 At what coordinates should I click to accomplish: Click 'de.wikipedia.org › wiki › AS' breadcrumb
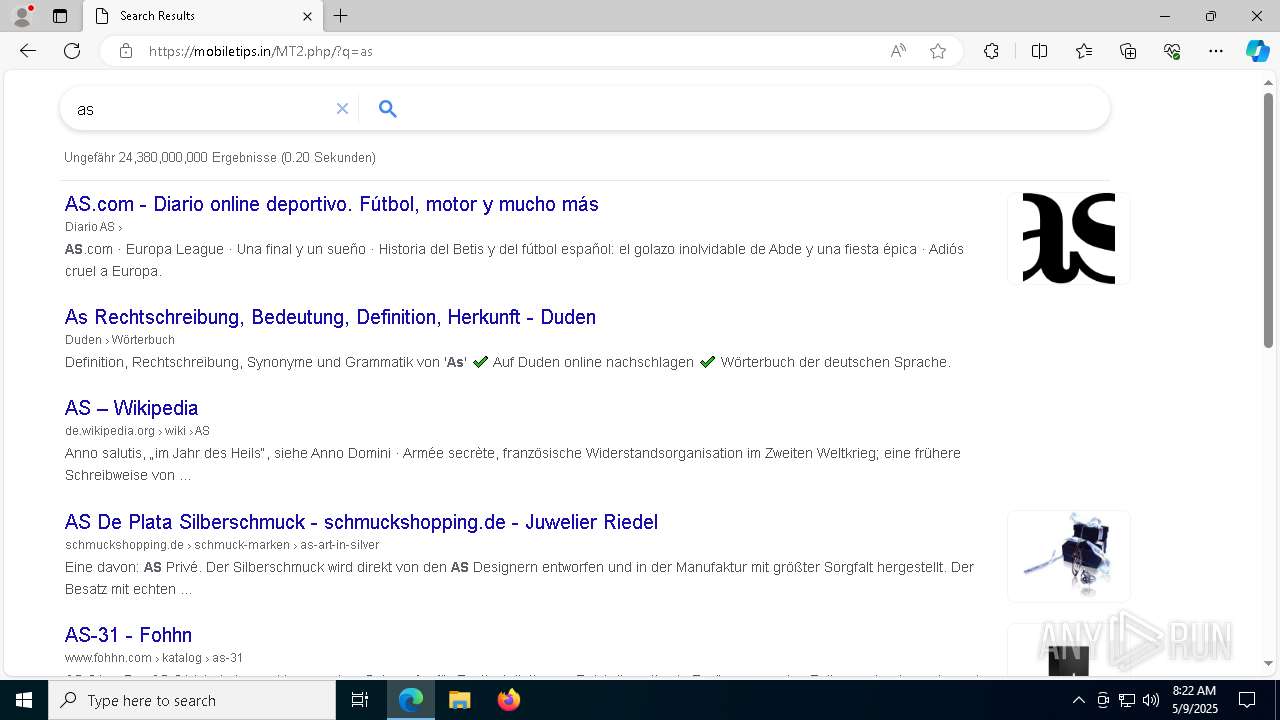(137, 431)
